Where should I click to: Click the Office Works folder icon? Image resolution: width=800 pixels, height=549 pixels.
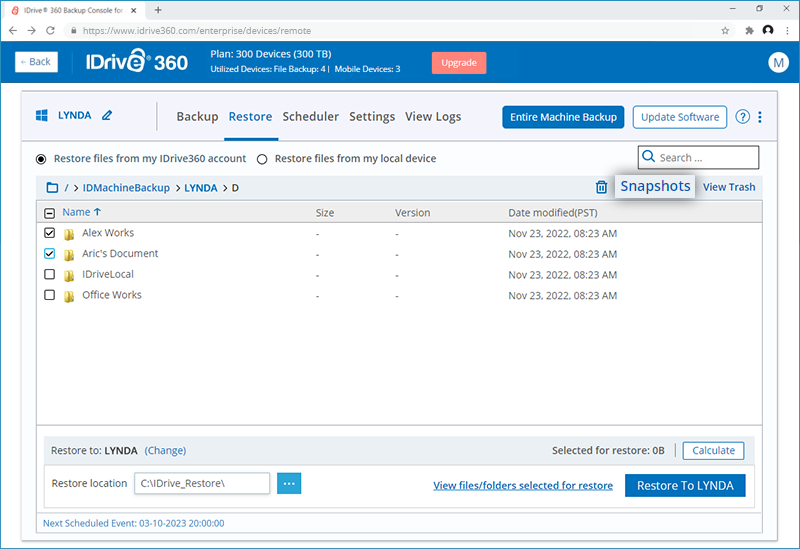[69, 296]
